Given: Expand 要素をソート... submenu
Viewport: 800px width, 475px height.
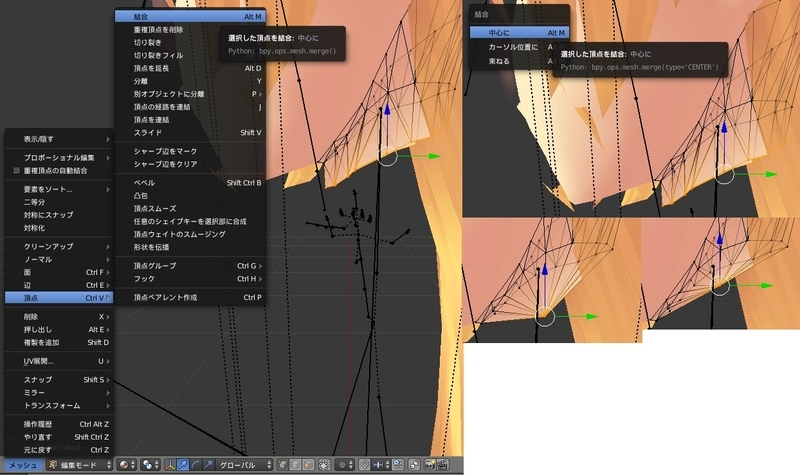Looking at the screenshot, I should click(59, 189).
